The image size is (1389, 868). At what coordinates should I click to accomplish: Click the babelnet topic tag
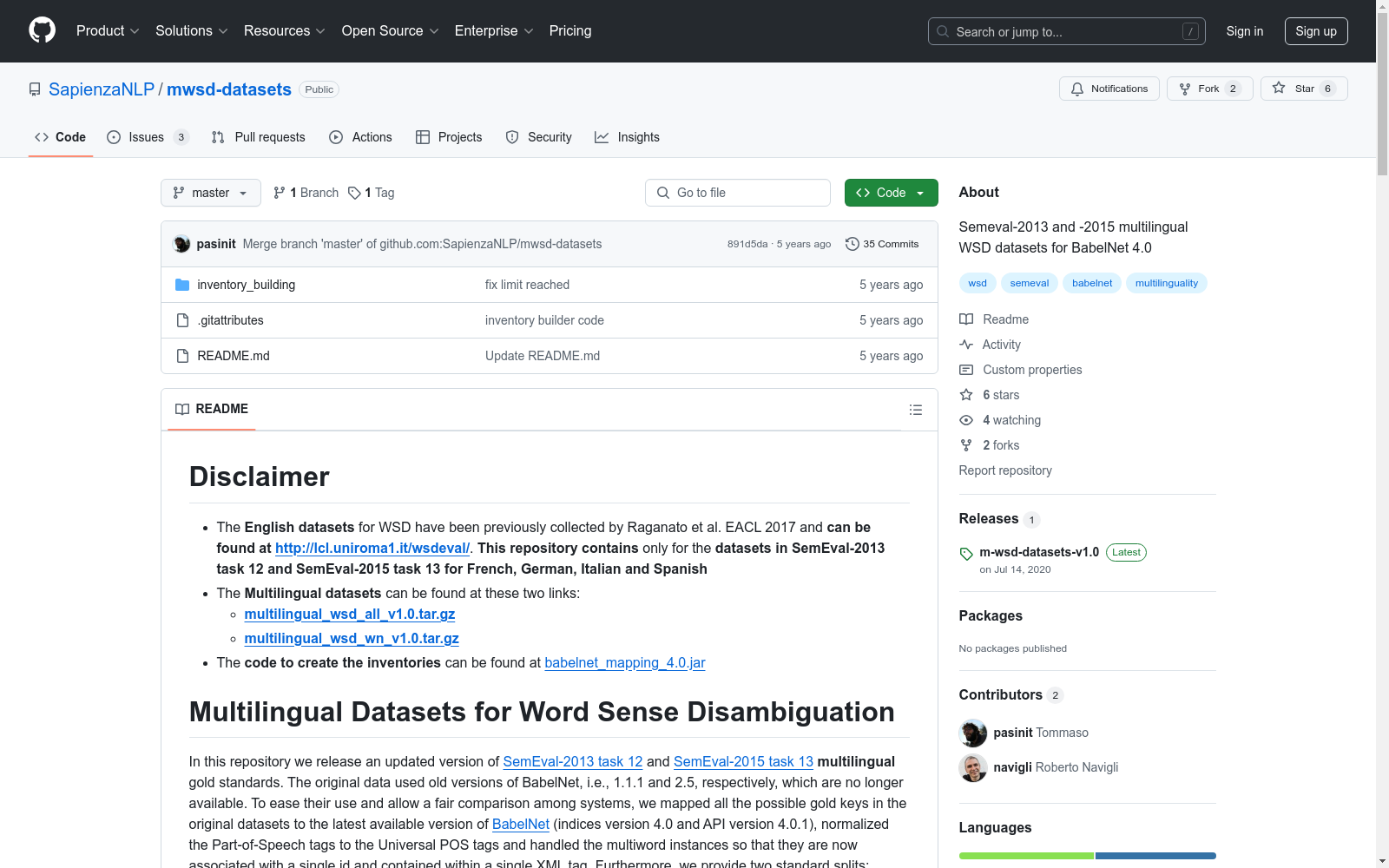click(x=1092, y=283)
